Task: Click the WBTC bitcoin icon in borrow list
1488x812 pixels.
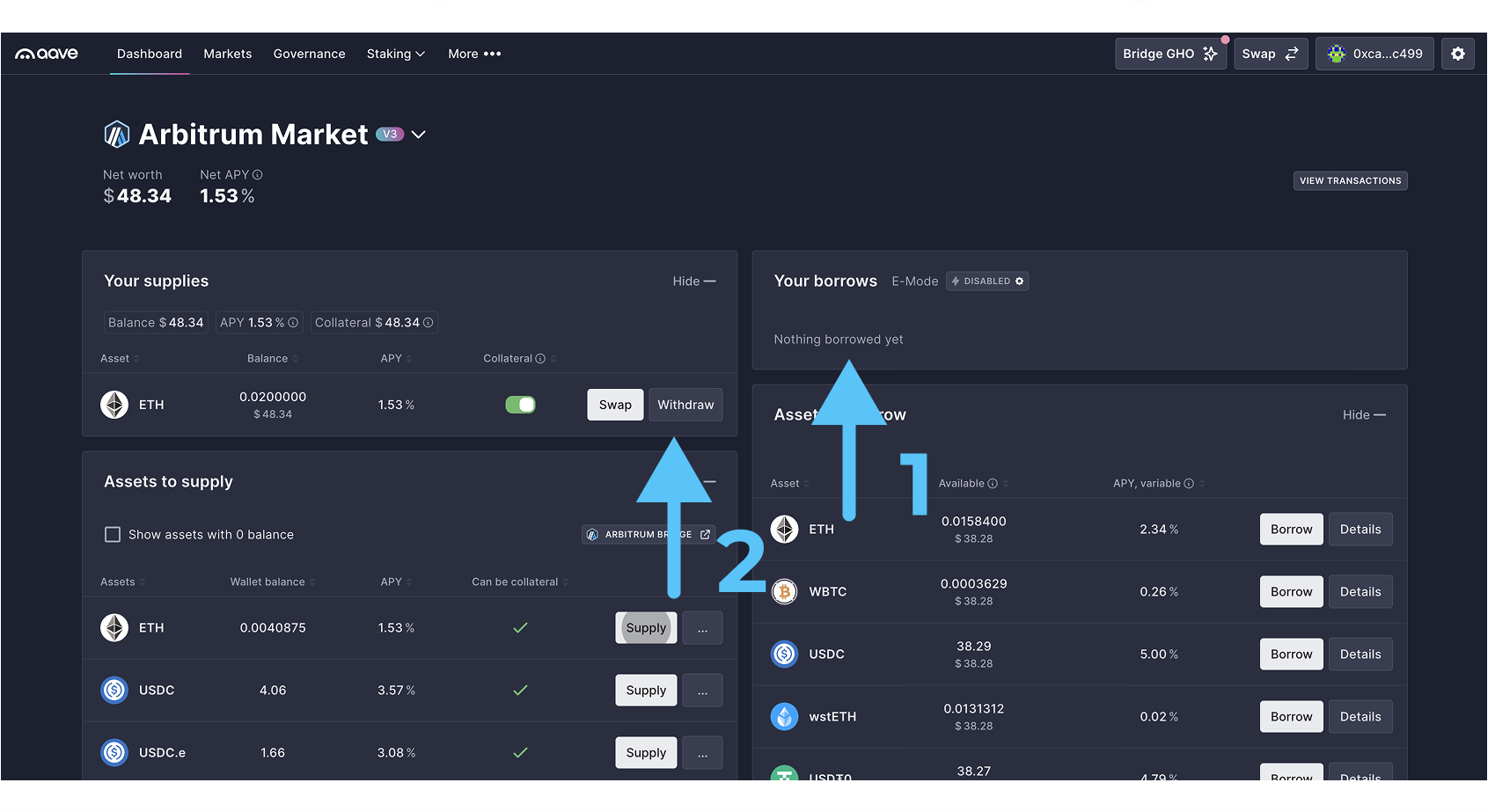Action: (784, 592)
